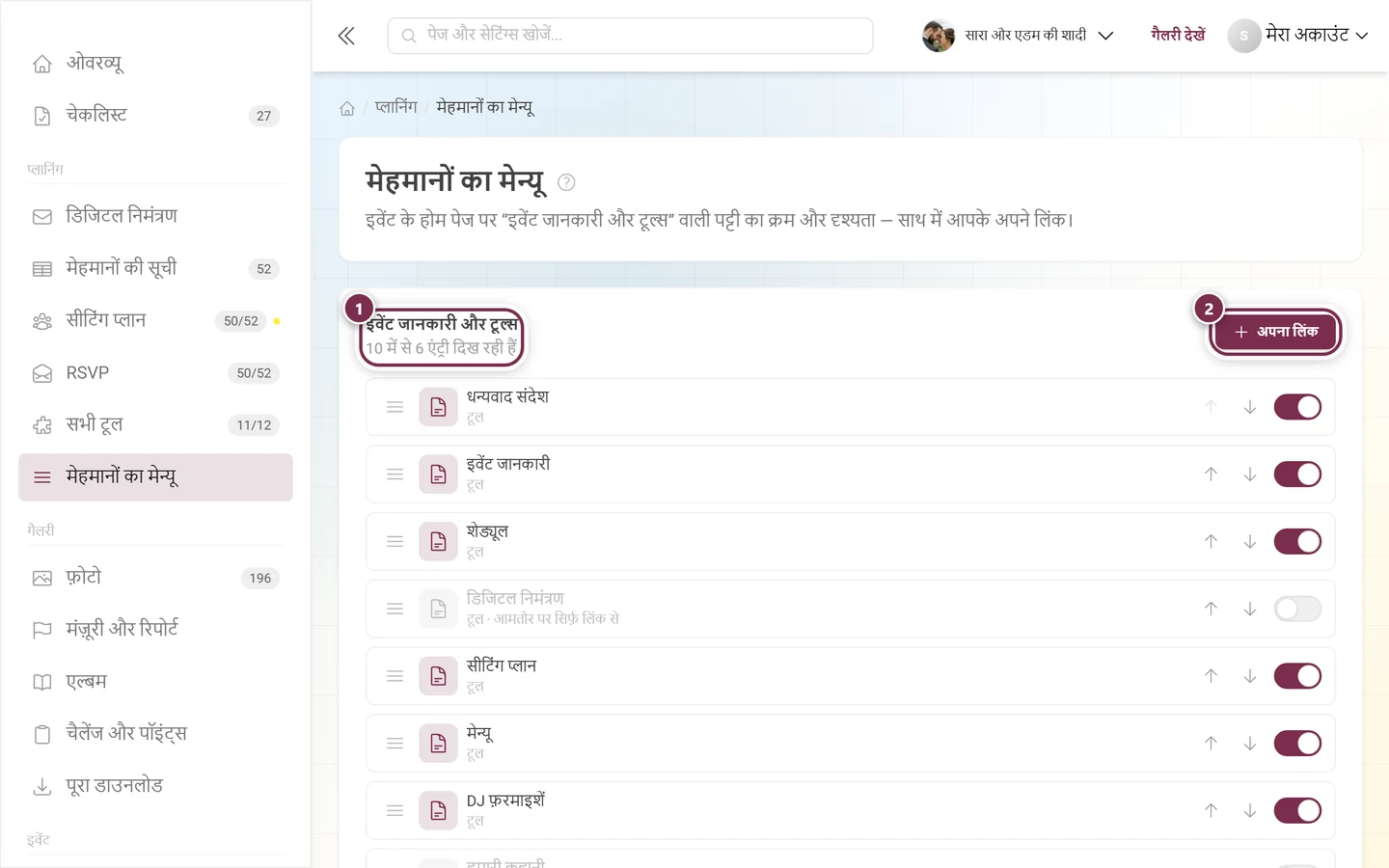This screenshot has width=1389, height=868.
Task: Disable the धन्यवाद संदेश toggle
Action: pyautogui.click(x=1297, y=407)
